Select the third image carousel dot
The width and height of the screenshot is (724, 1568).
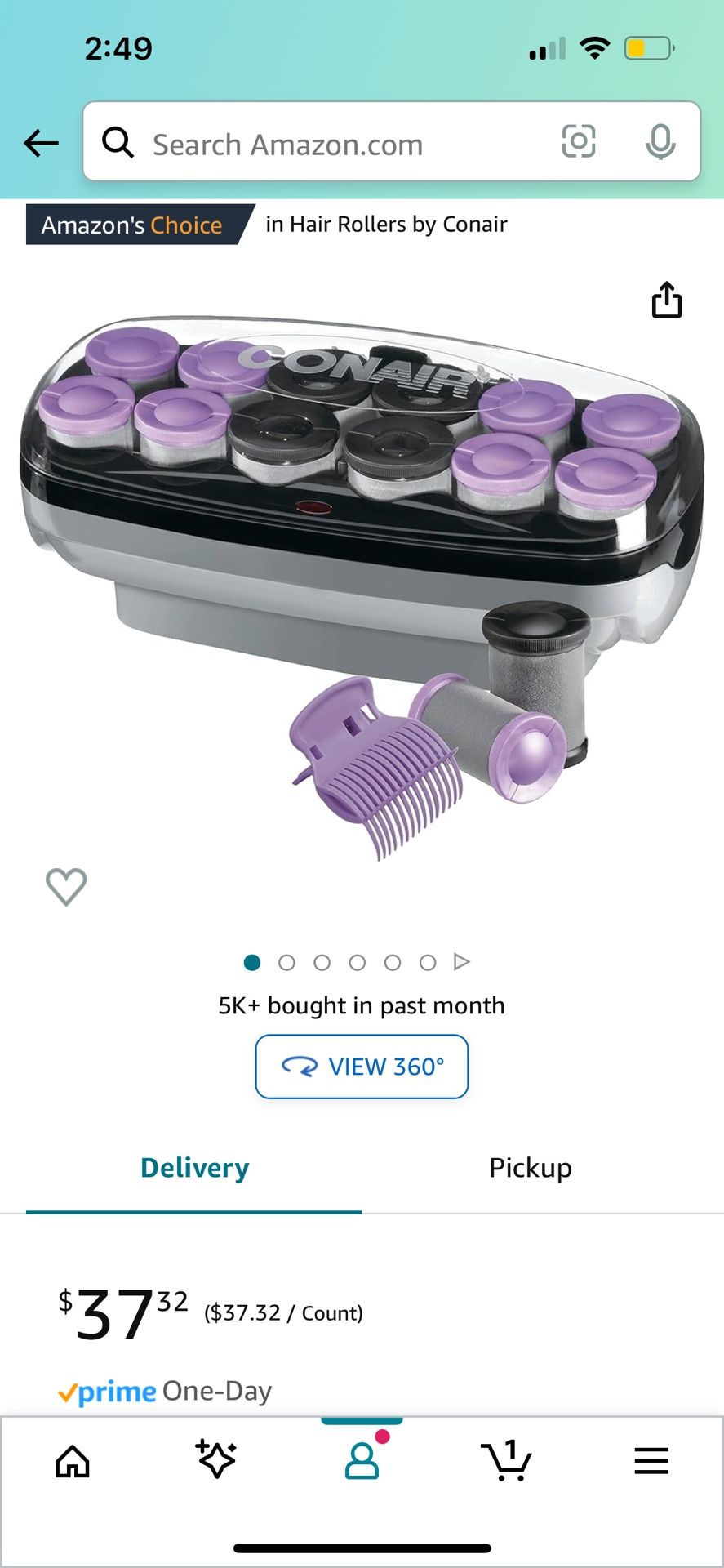[x=322, y=963]
